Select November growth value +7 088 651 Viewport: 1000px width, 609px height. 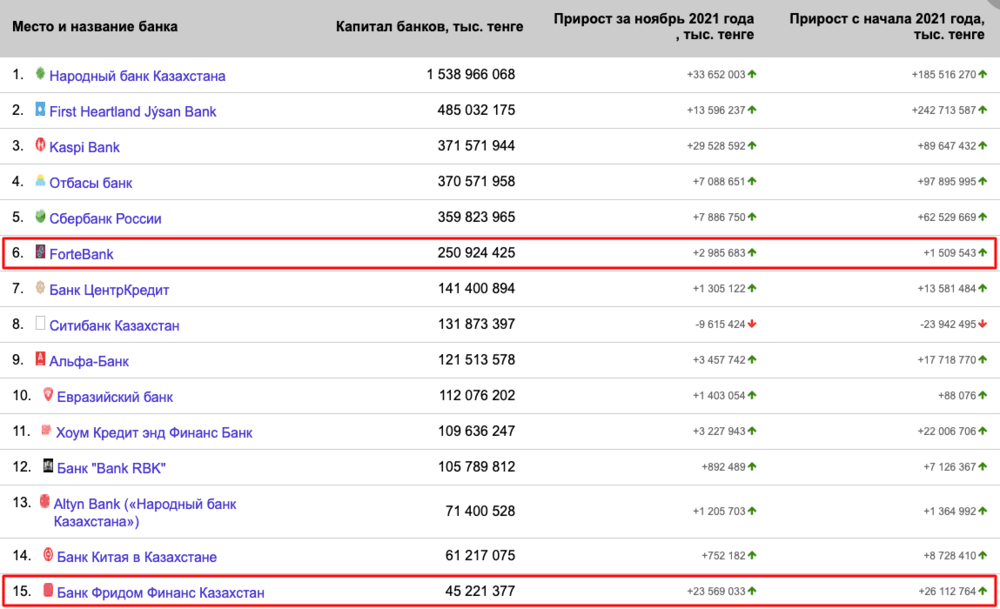(719, 182)
